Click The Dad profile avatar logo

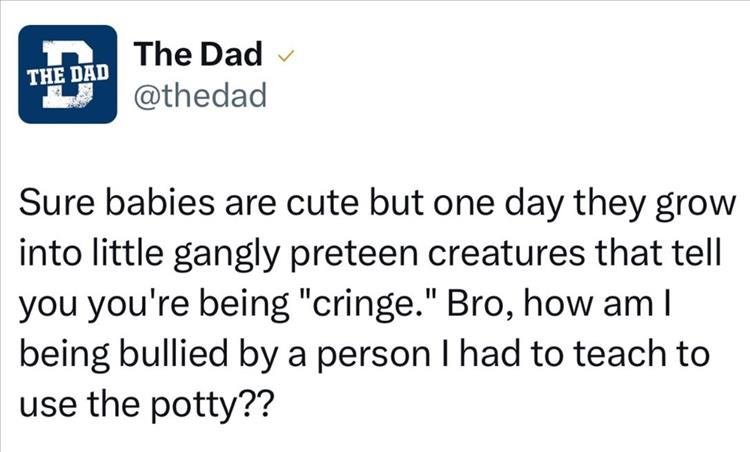68,74
